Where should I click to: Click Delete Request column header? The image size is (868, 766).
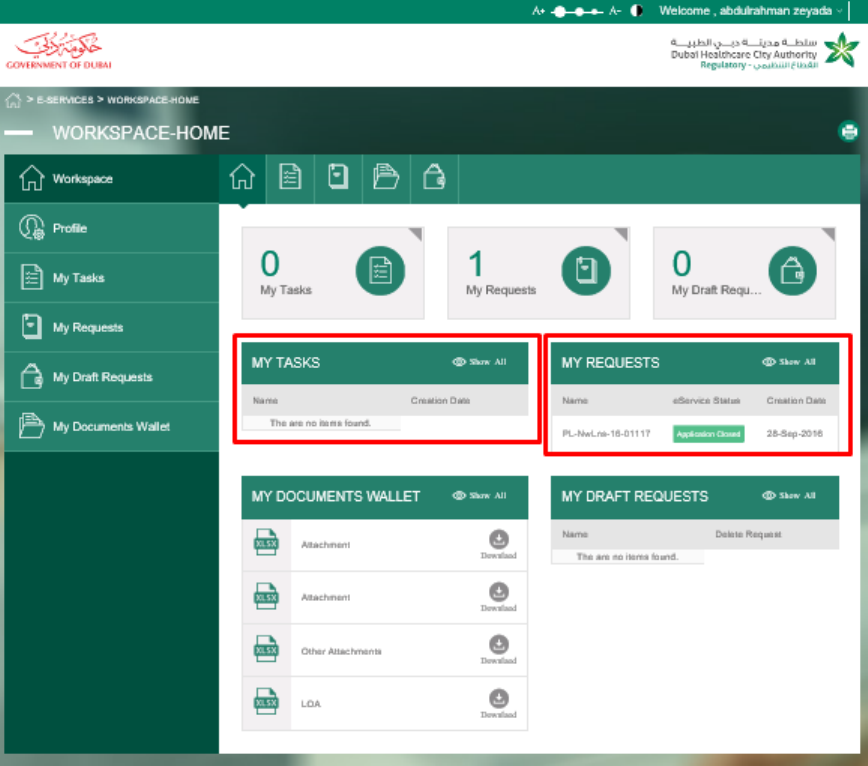point(748,534)
